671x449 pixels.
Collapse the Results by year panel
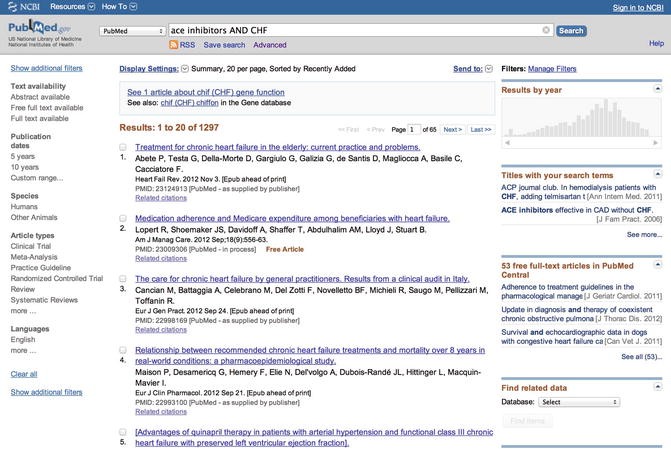[x=657, y=89]
